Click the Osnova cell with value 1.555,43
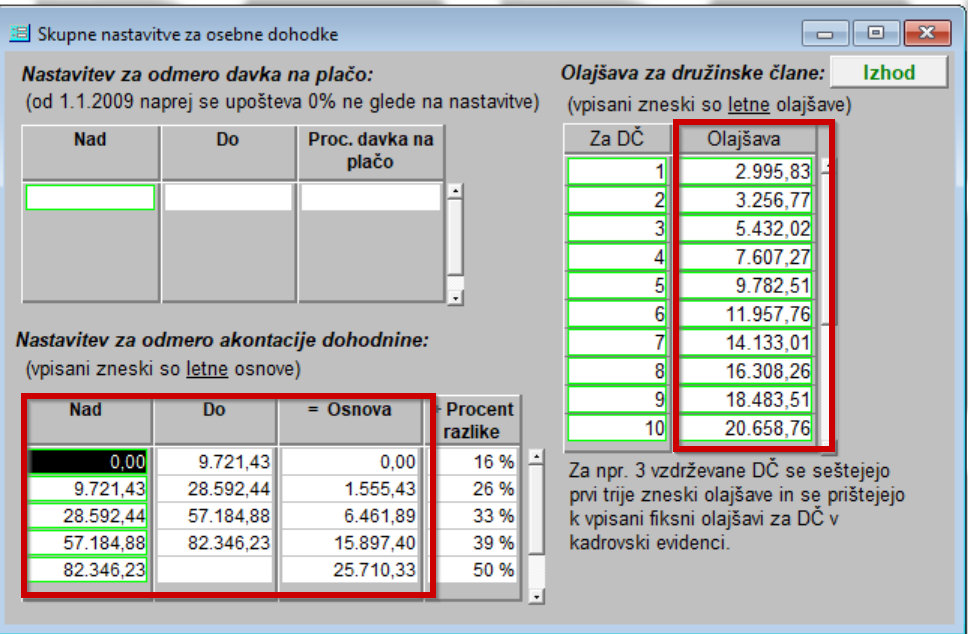The image size is (968, 634). tap(349, 489)
